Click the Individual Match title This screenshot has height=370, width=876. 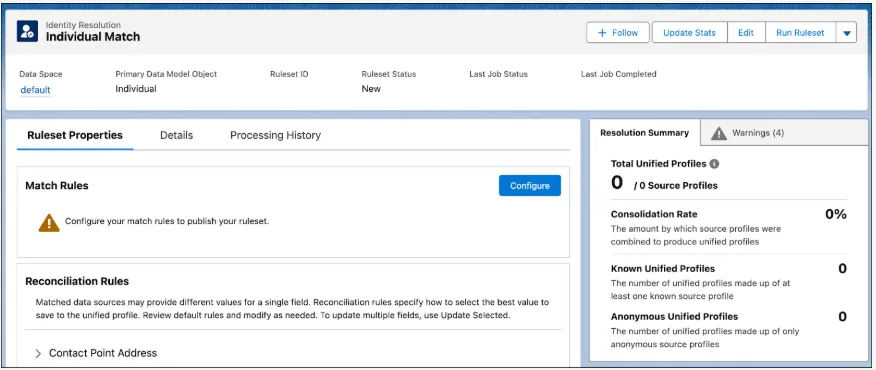pos(93,37)
